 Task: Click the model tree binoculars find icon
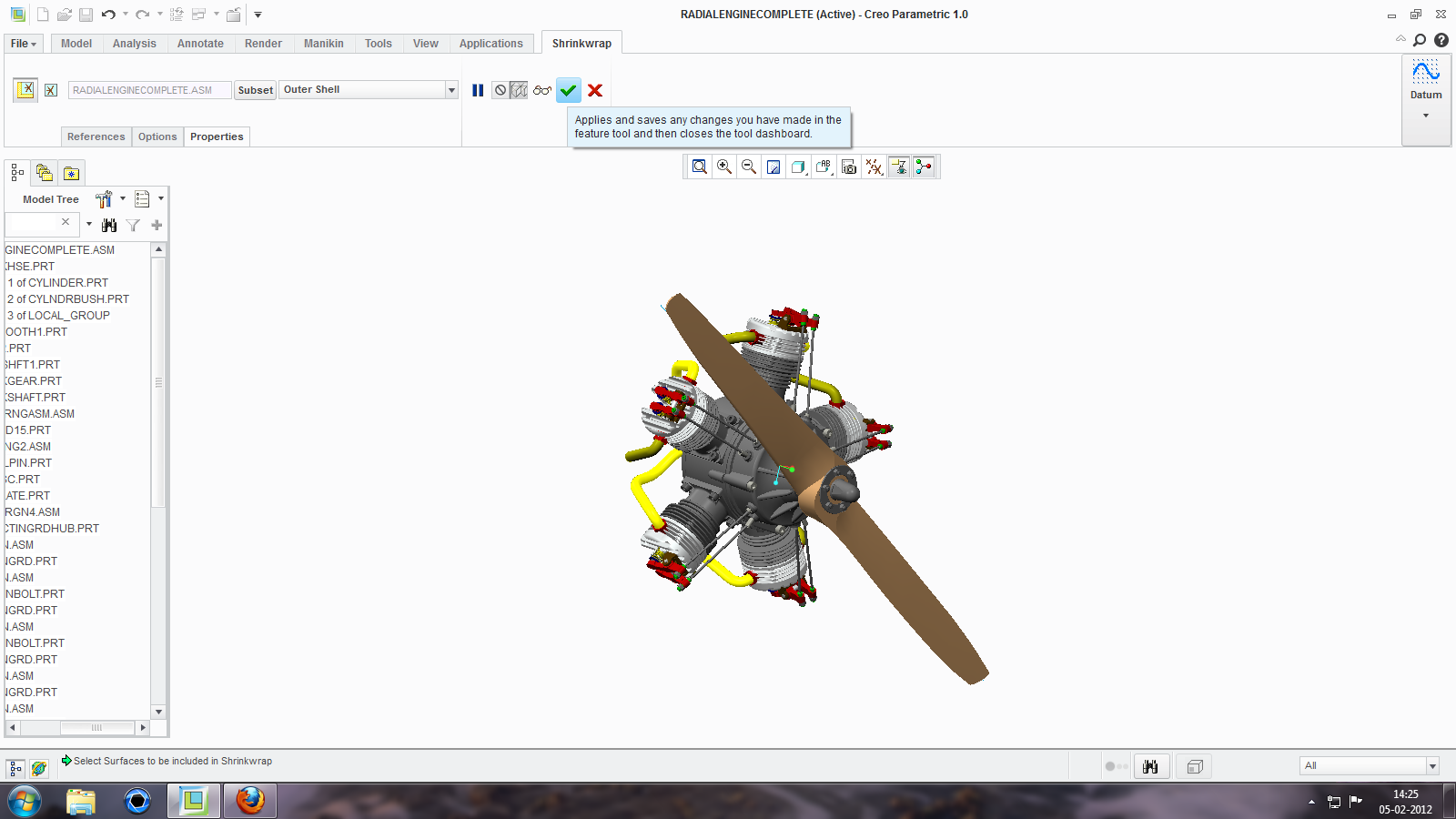tap(109, 225)
